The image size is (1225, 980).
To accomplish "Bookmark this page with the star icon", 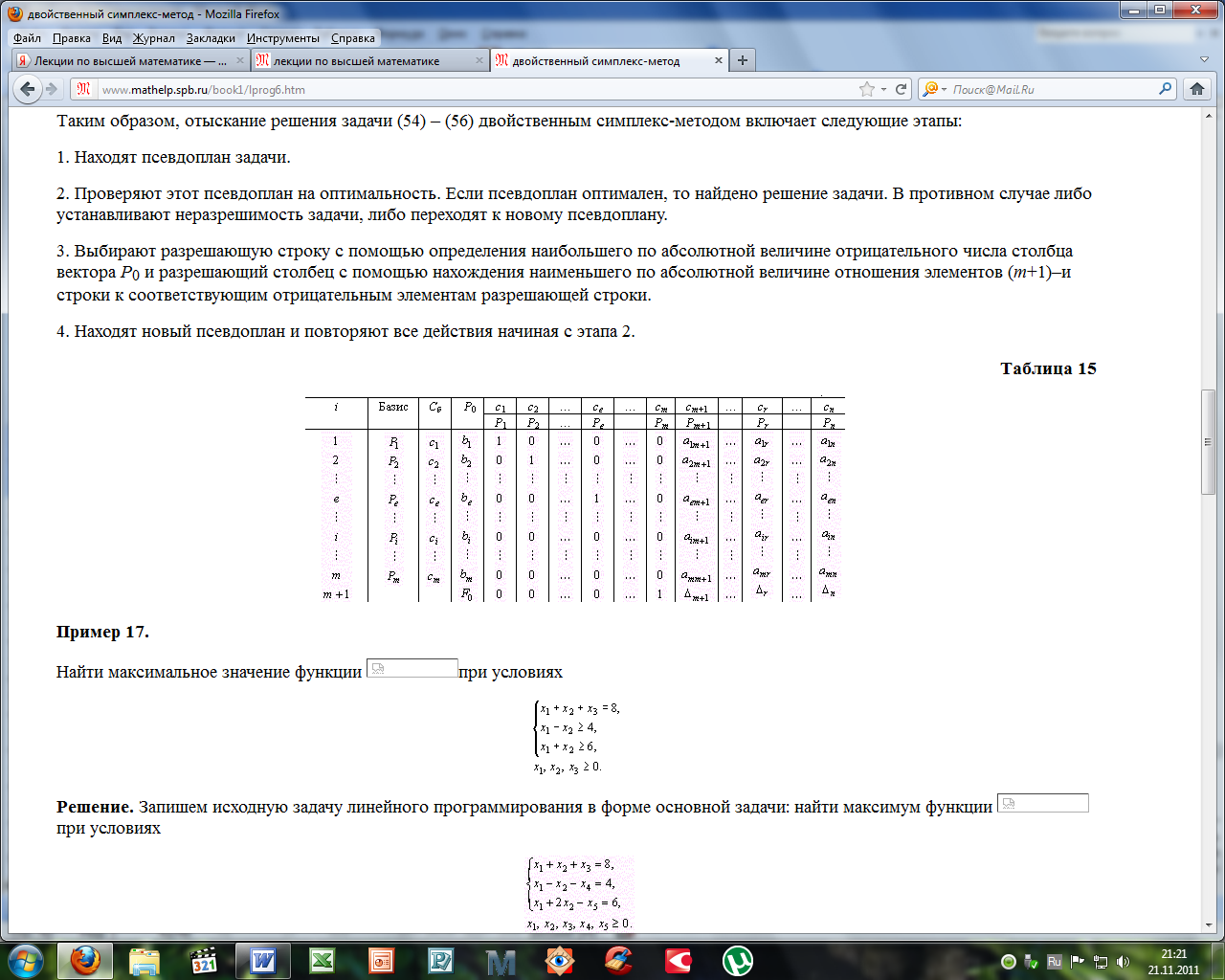I will coord(867,89).
